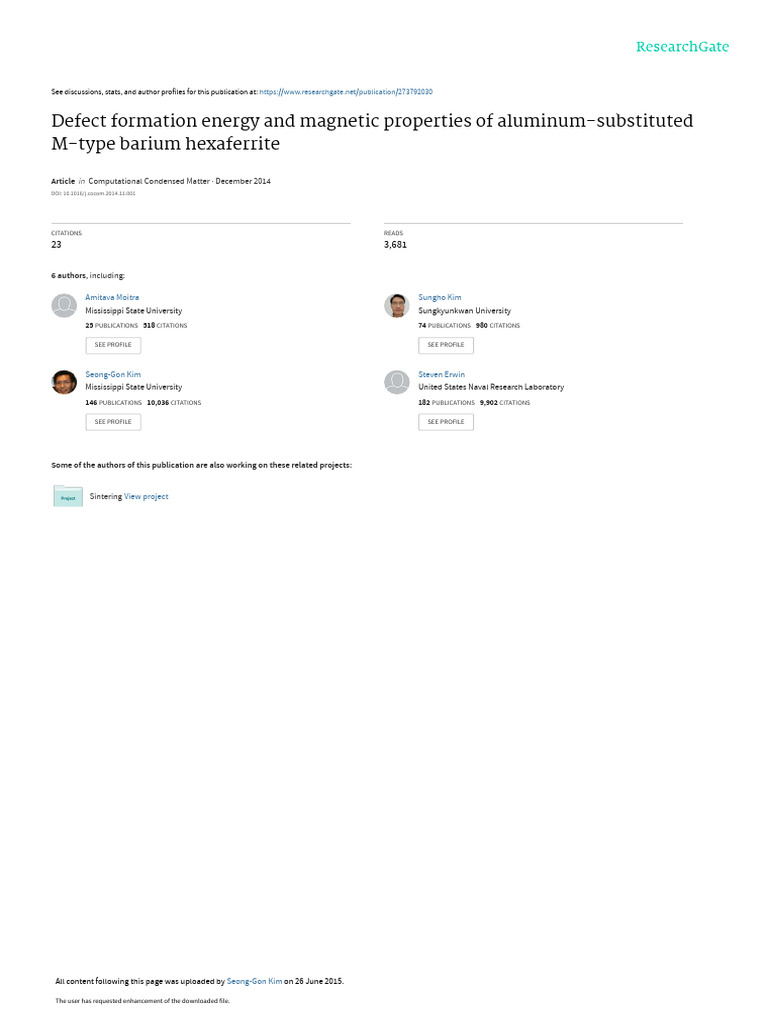This screenshot has width=768, height=1024.
Task: Click See Profile under Amitava Moitra
Action: pyautogui.click(x=113, y=345)
